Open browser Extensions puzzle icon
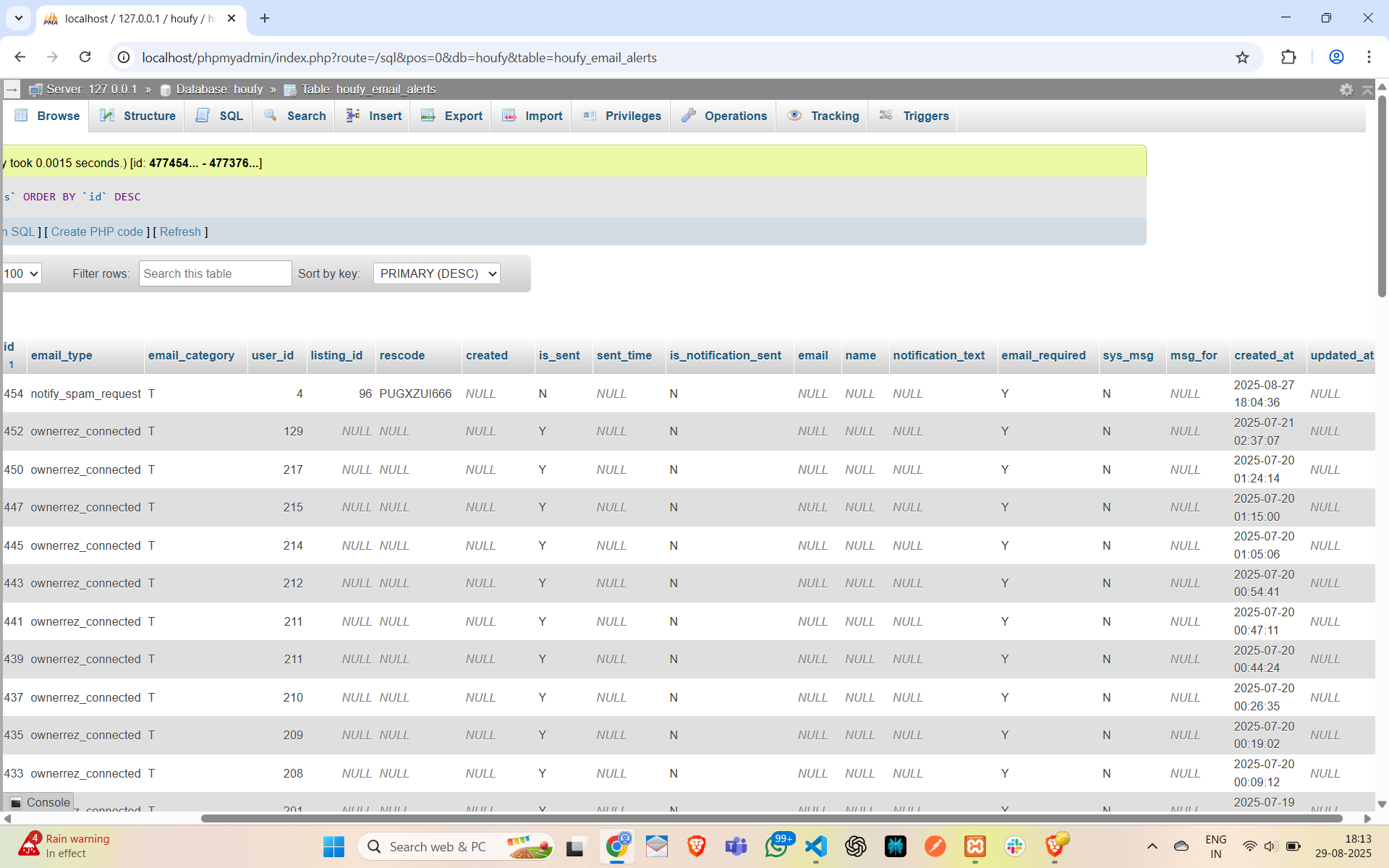The height and width of the screenshot is (868, 1389). click(x=1288, y=57)
